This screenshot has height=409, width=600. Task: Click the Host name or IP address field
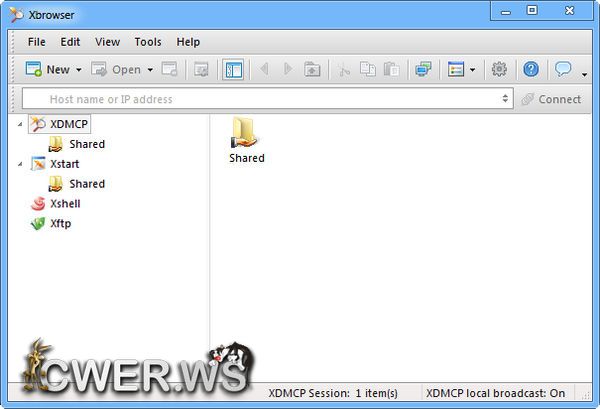[260, 99]
